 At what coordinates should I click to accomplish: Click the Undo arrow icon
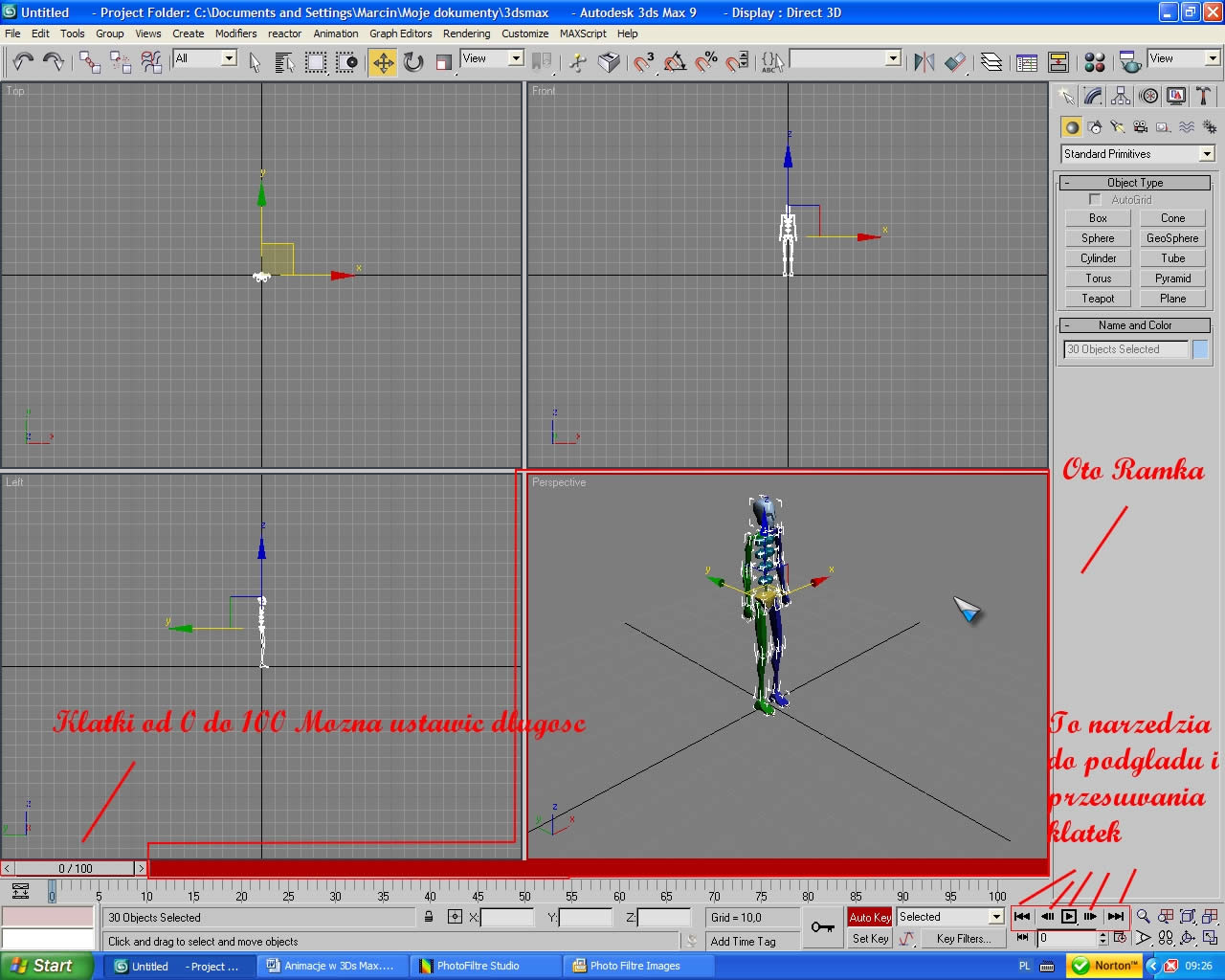point(23,63)
